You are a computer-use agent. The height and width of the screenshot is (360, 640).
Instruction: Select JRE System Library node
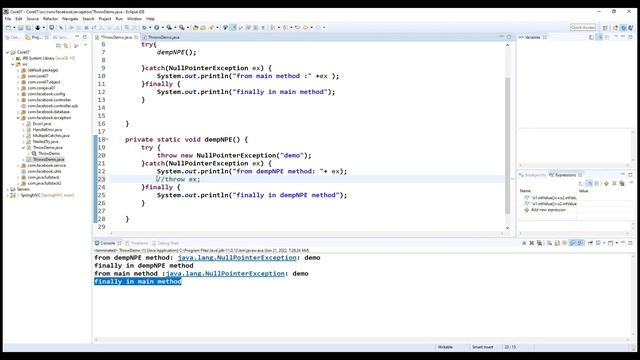[x=46, y=58]
